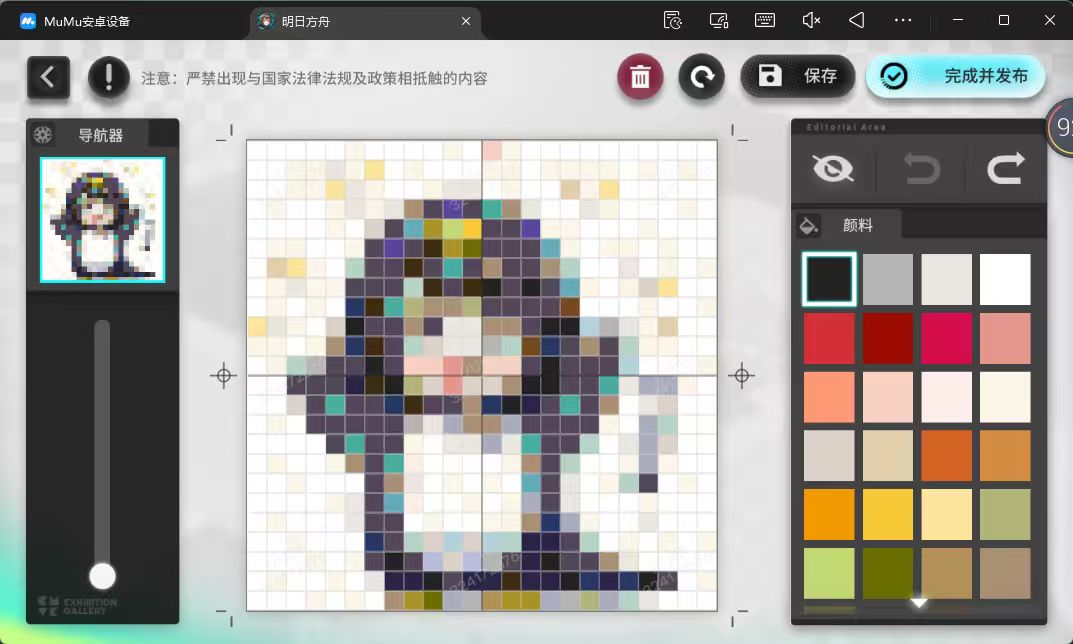
Task: Close the 明日方舟 tab
Action: coord(465,21)
